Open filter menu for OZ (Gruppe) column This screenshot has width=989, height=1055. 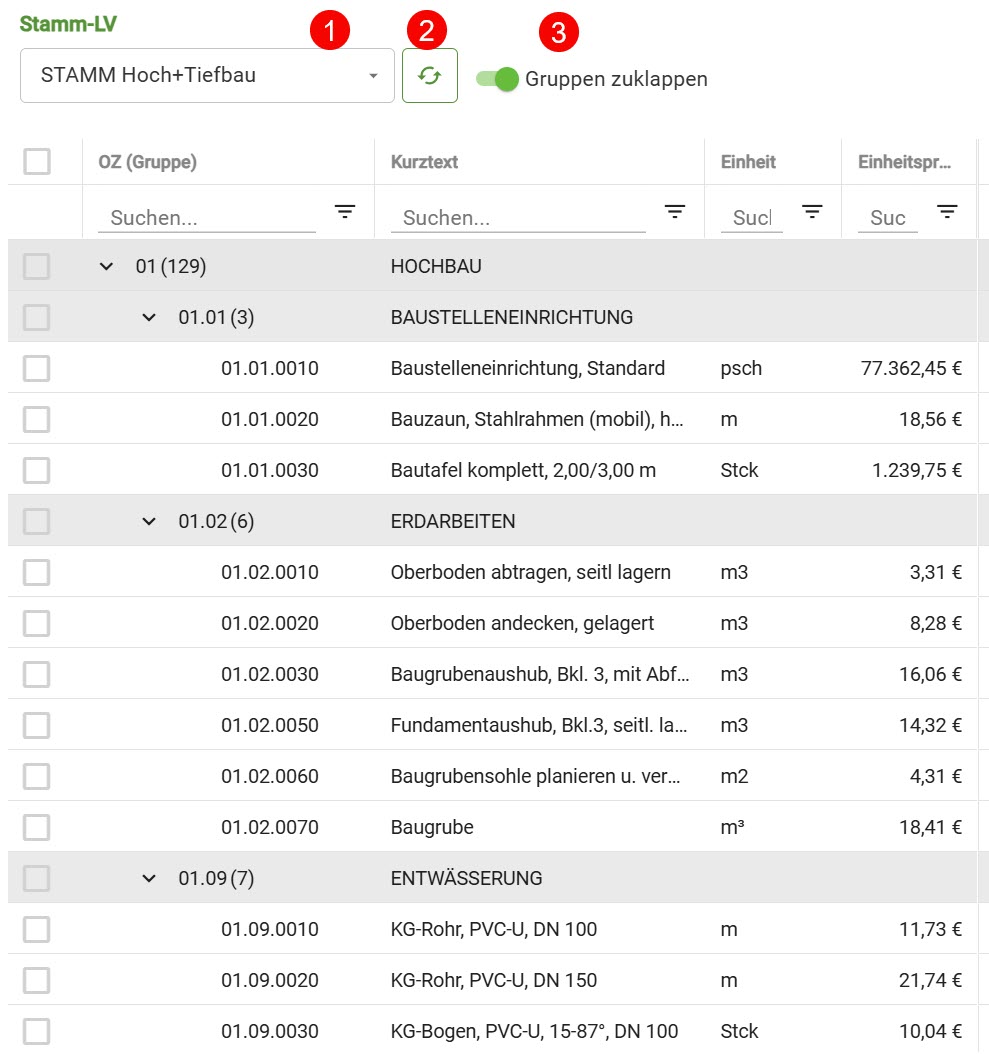[345, 212]
